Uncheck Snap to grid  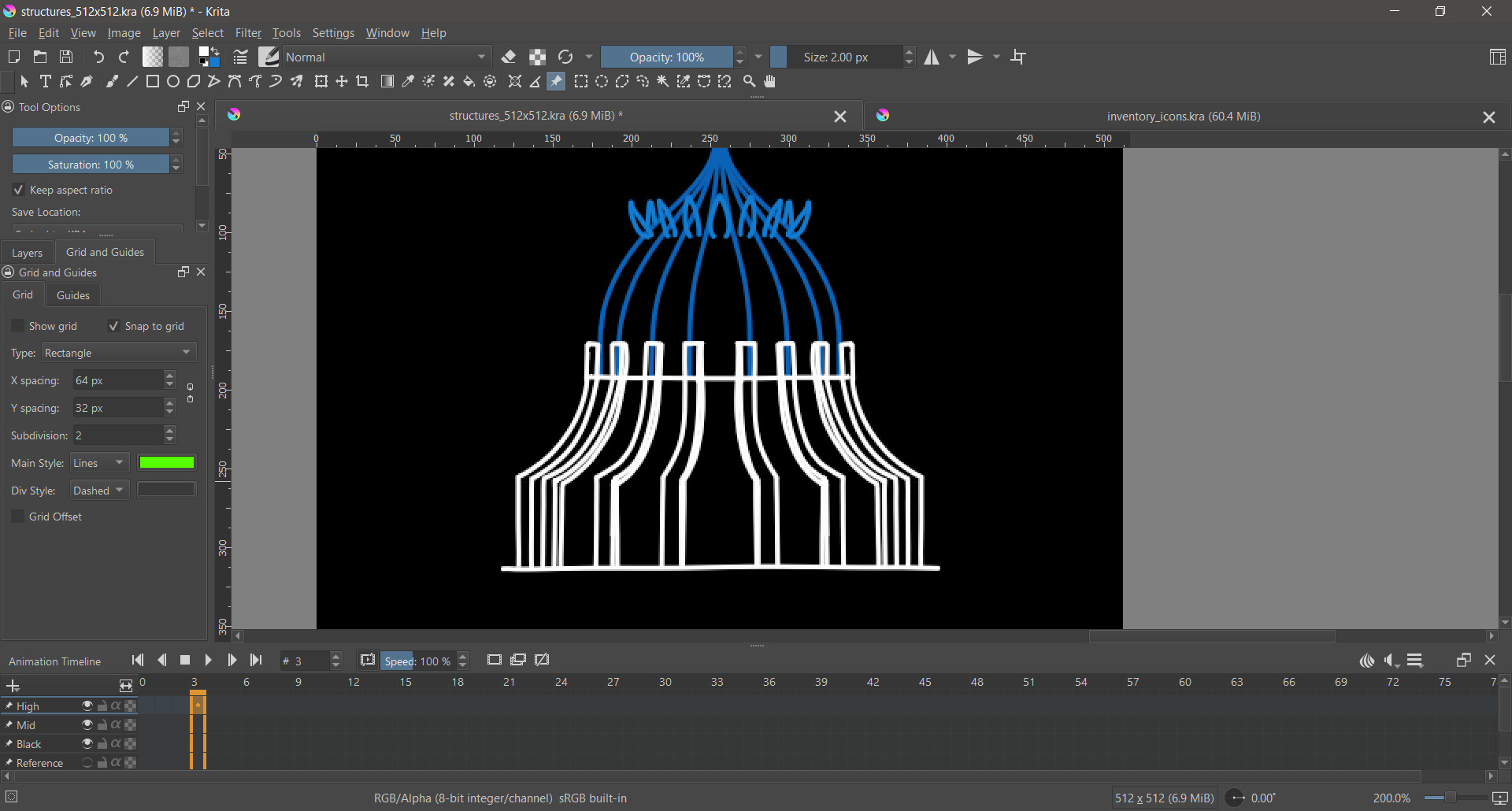pos(114,326)
